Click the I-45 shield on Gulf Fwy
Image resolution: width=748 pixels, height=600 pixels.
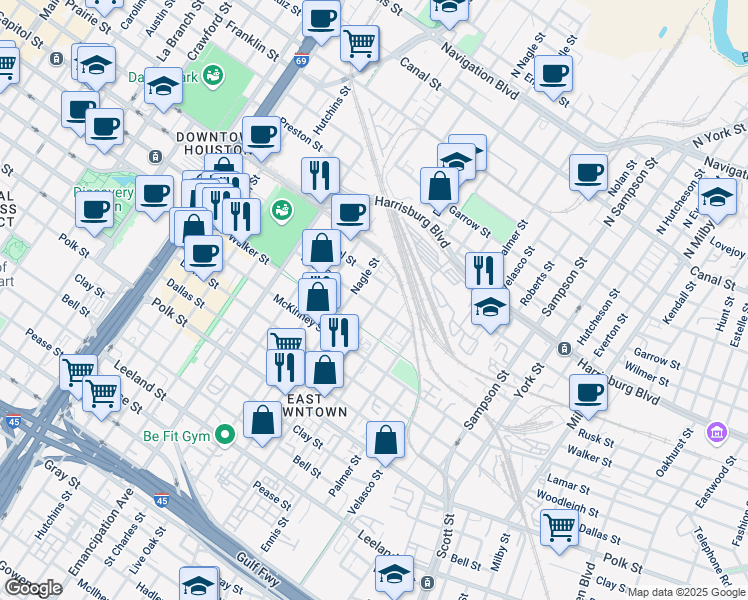162,500
